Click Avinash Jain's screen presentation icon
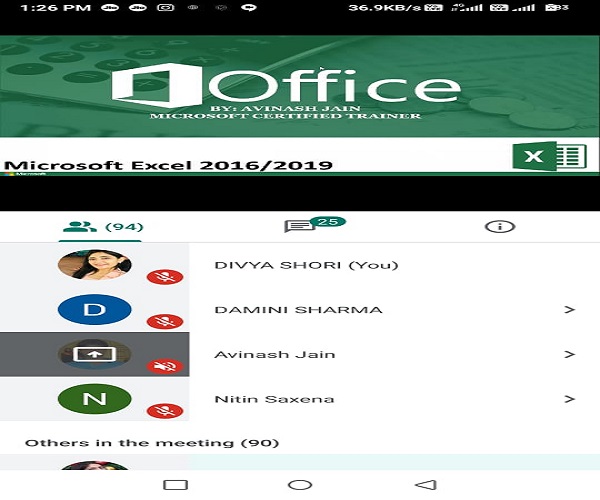The height and width of the screenshot is (500, 600). click(x=94, y=354)
